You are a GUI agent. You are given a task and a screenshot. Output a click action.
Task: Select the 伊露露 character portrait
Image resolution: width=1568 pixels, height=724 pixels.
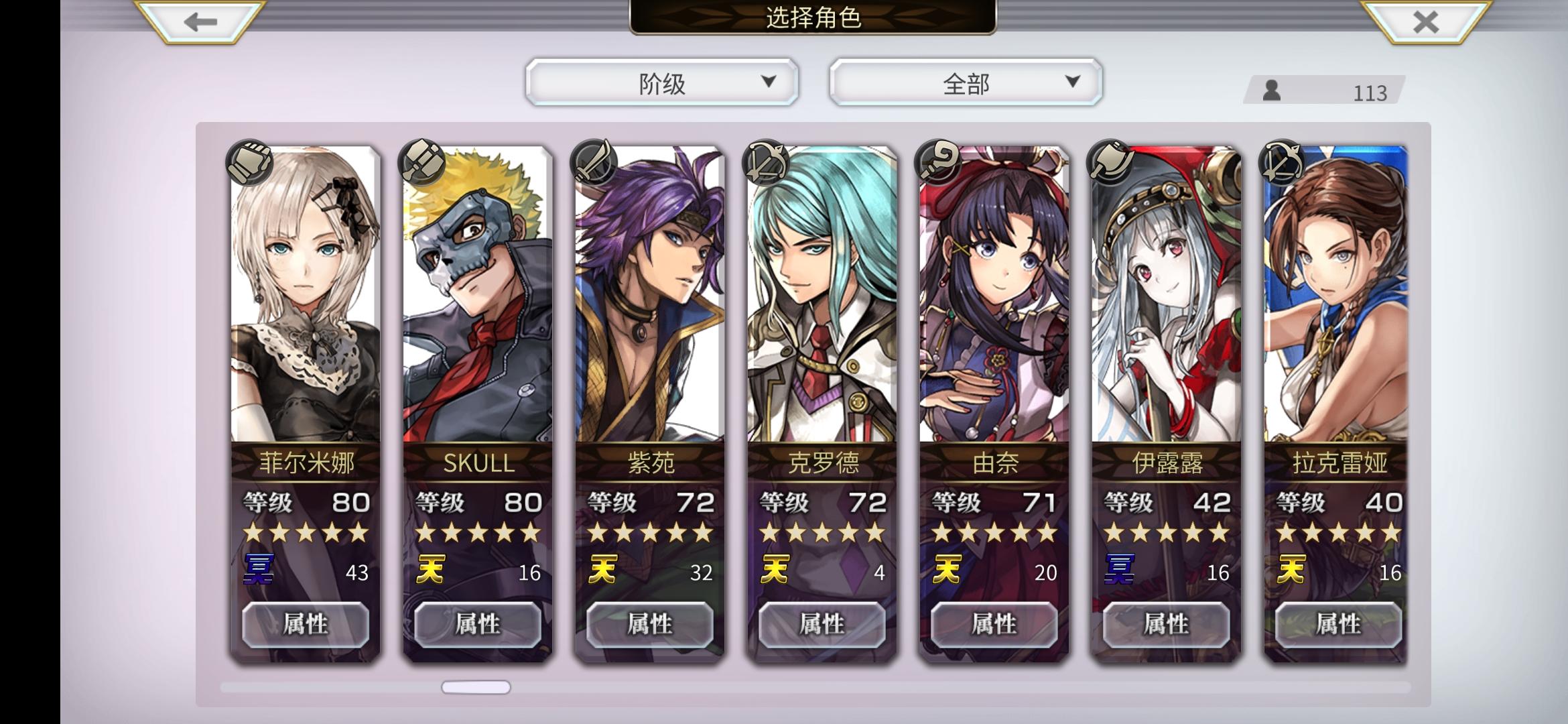pyautogui.click(x=1167, y=295)
